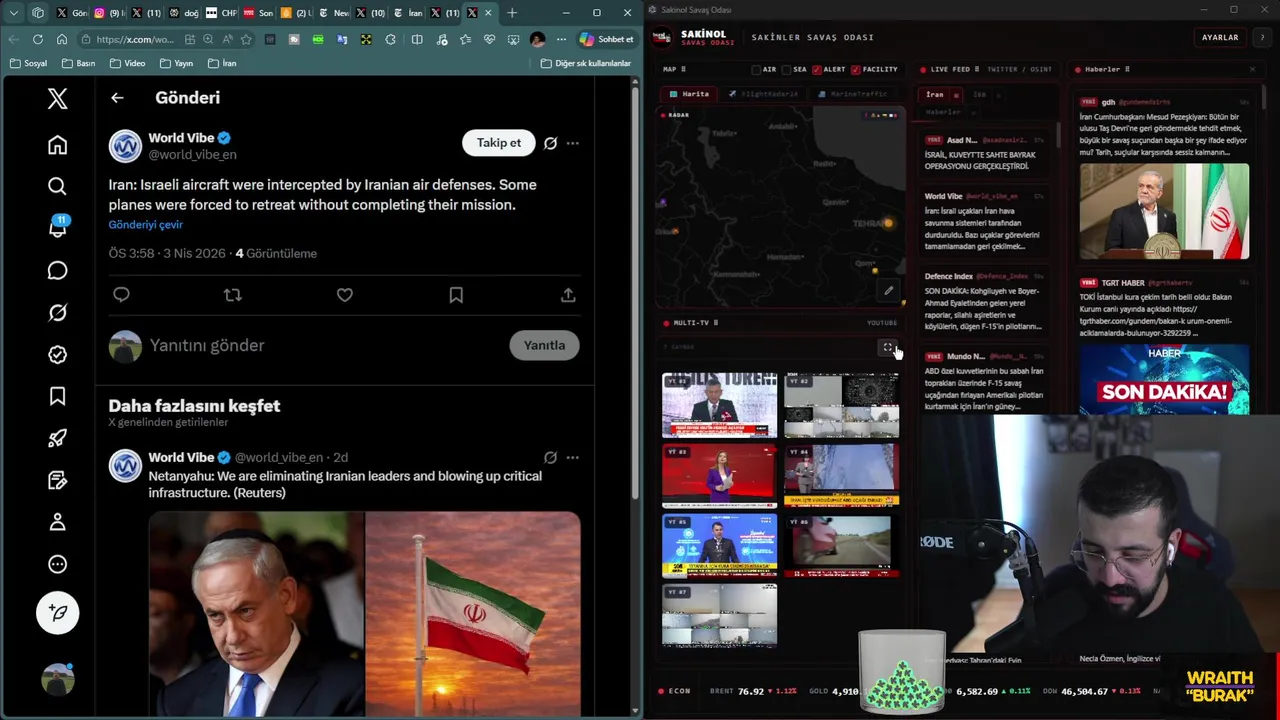This screenshot has width=1280, height=720.
Task: Go to browser home page
Action: 62,39
